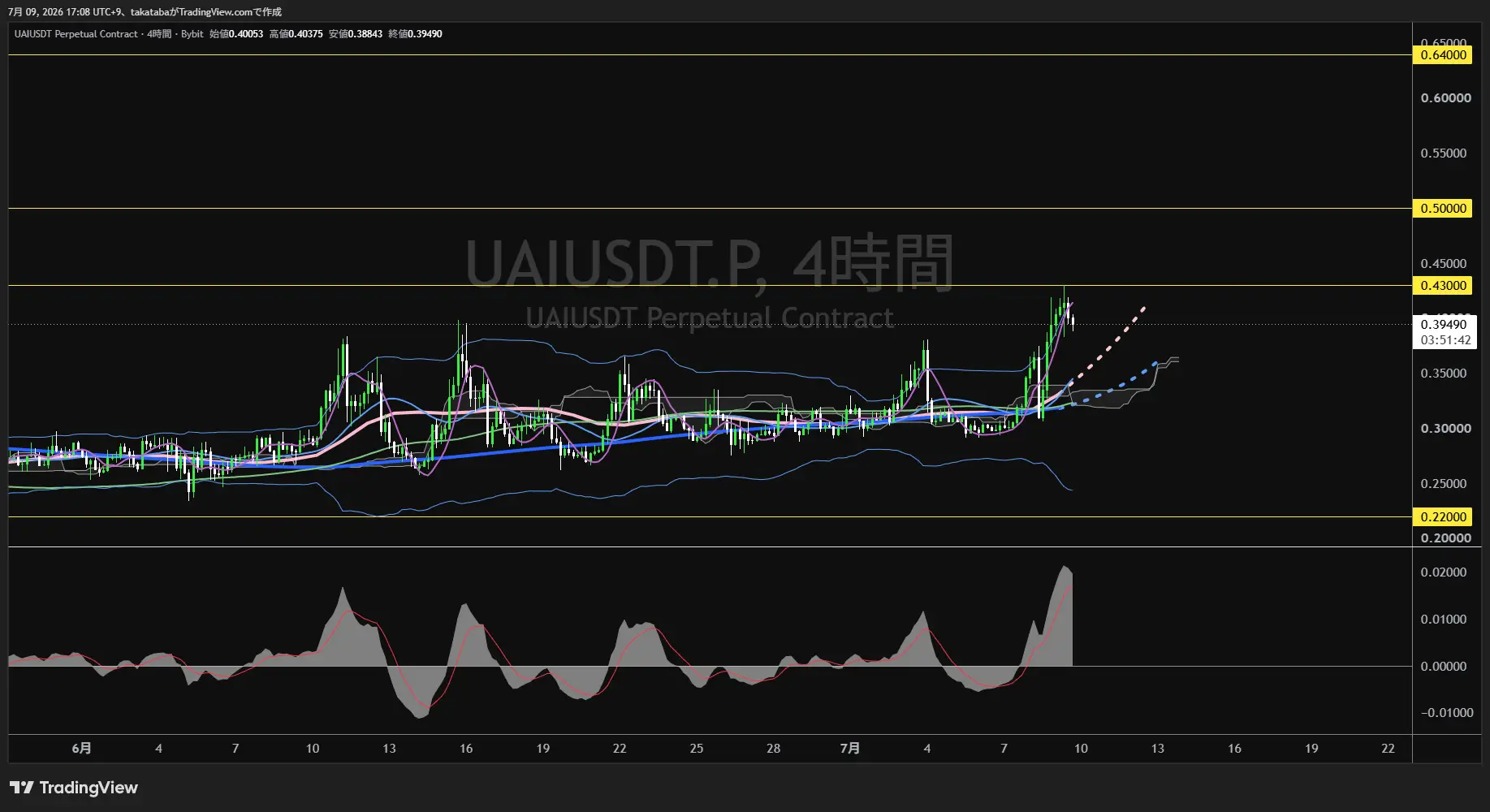Click the pink dotted projection line

(1108, 345)
